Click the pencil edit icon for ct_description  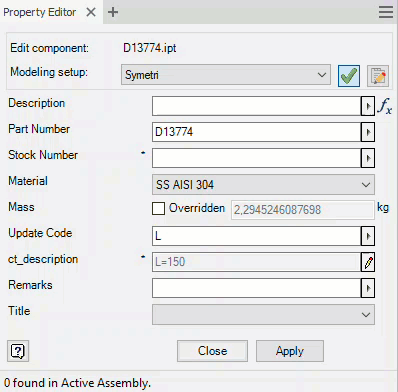368,262
